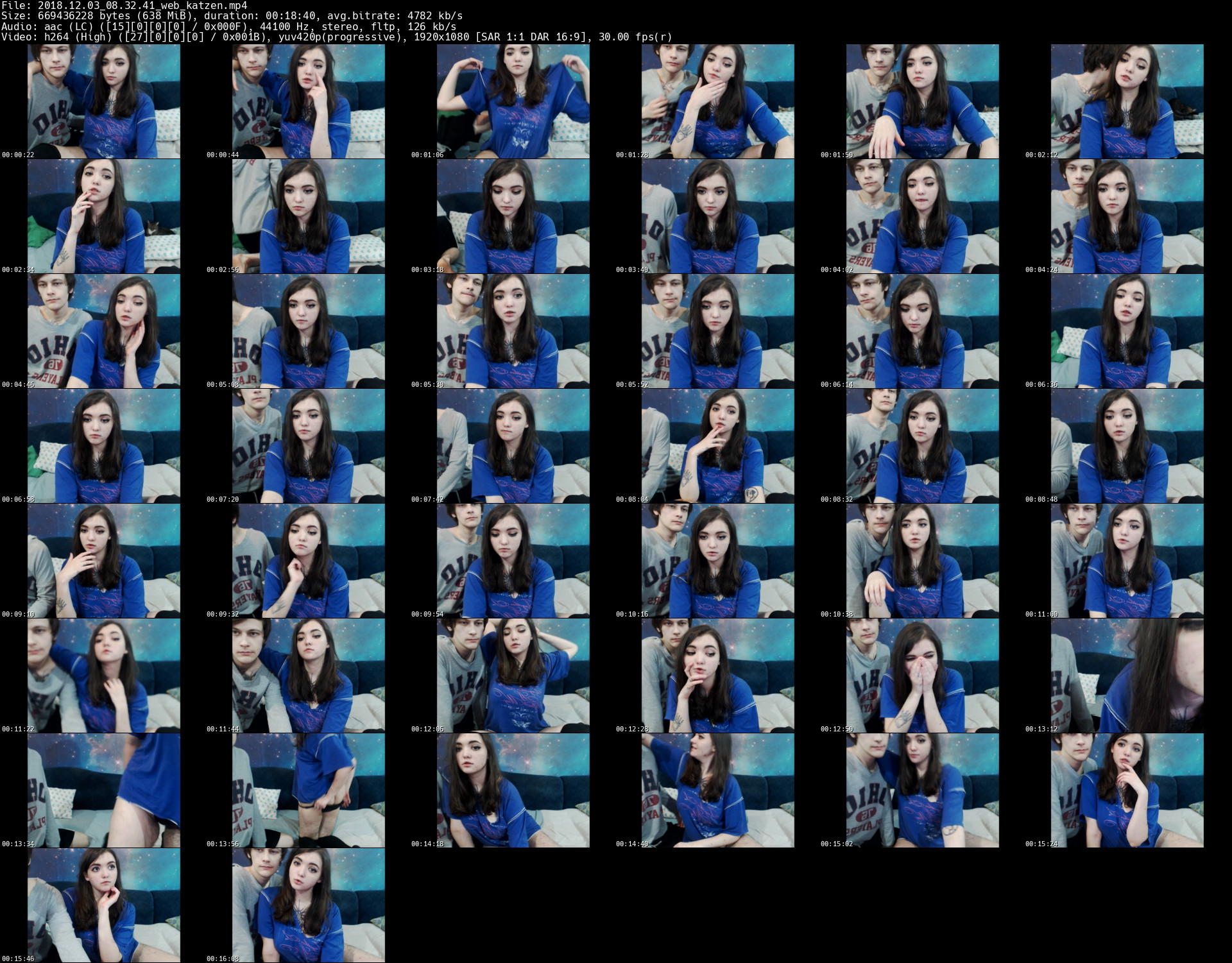Open the frame at 00:12:06
This screenshot has height=963, width=1232.
513,676
